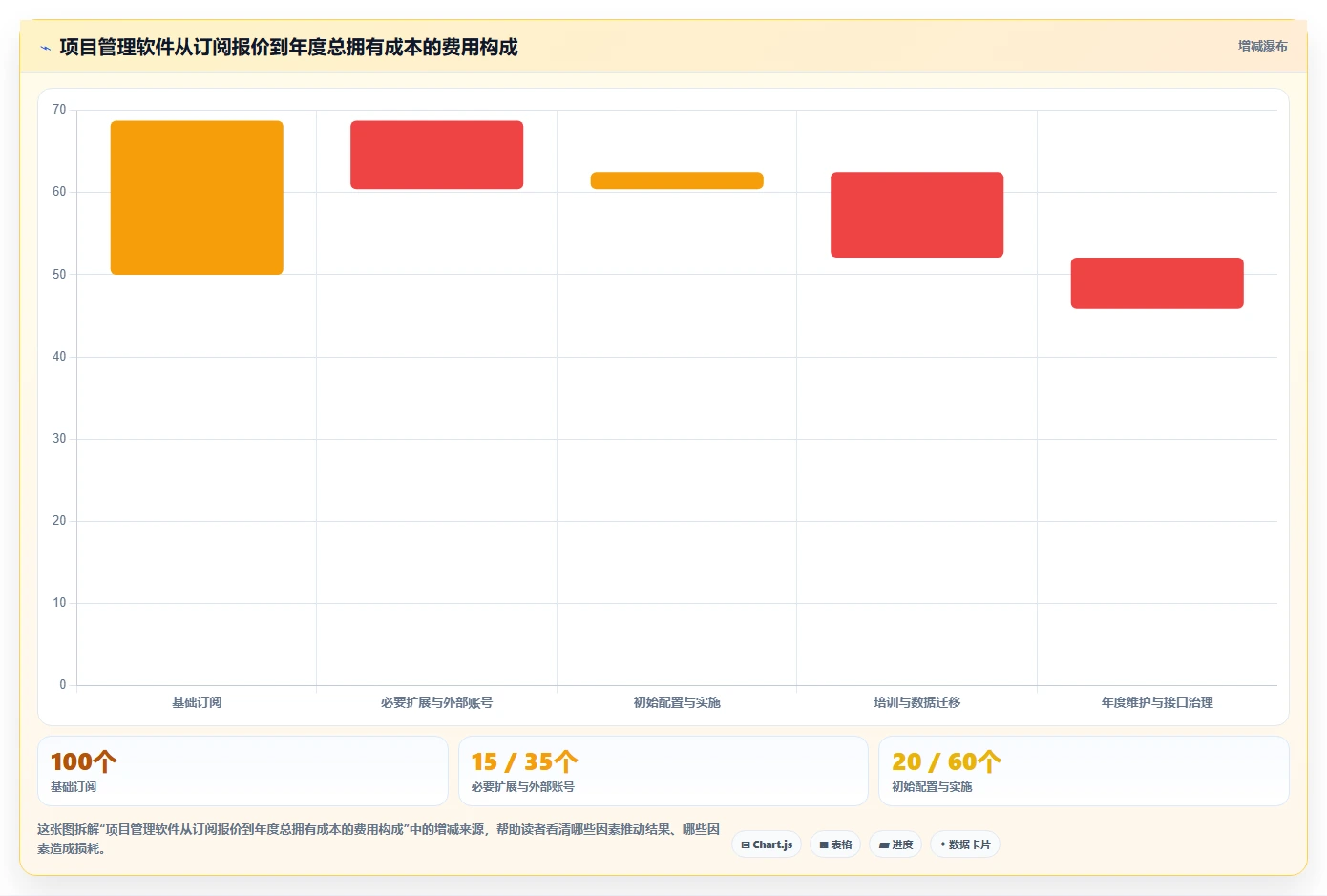Image resolution: width=1327 pixels, height=896 pixels.
Task: Click the x-axis label 必要扩展与外部账号
Action: (436, 702)
